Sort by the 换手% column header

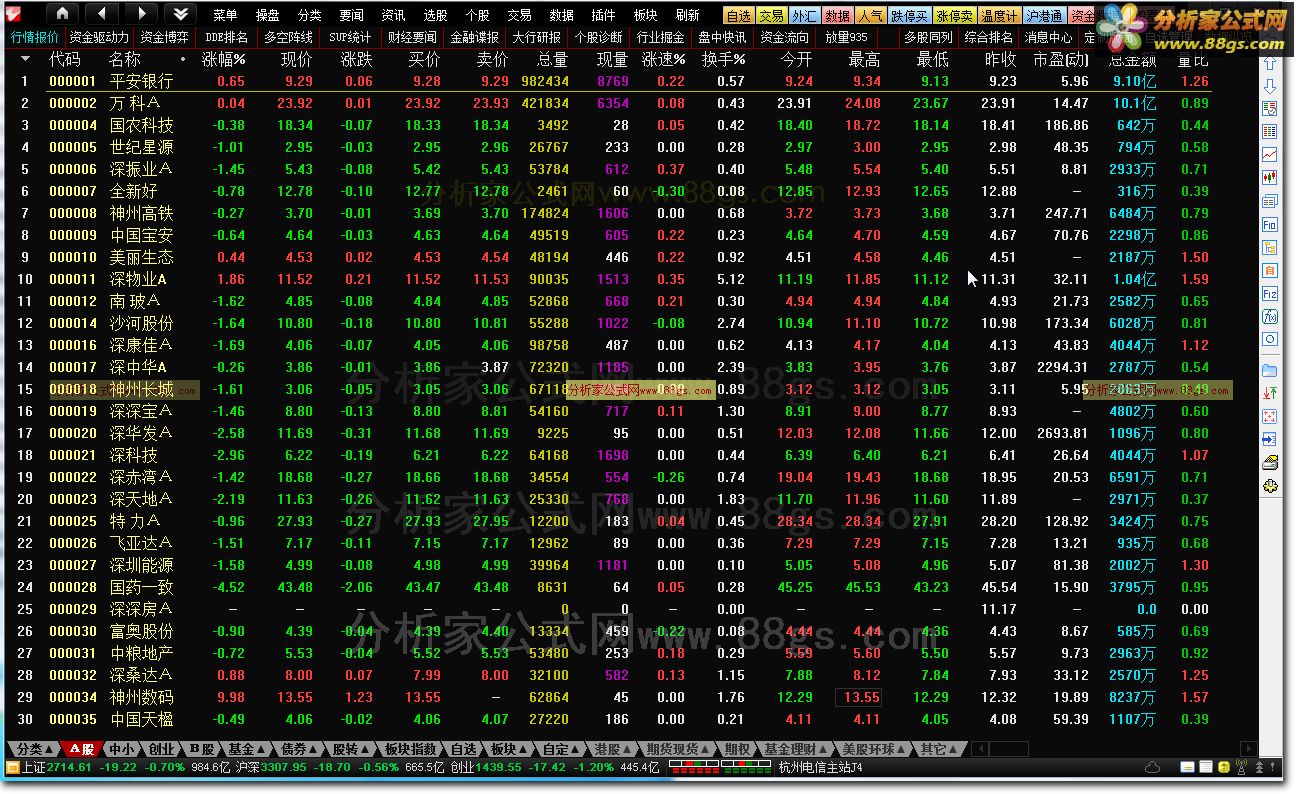coord(723,59)
